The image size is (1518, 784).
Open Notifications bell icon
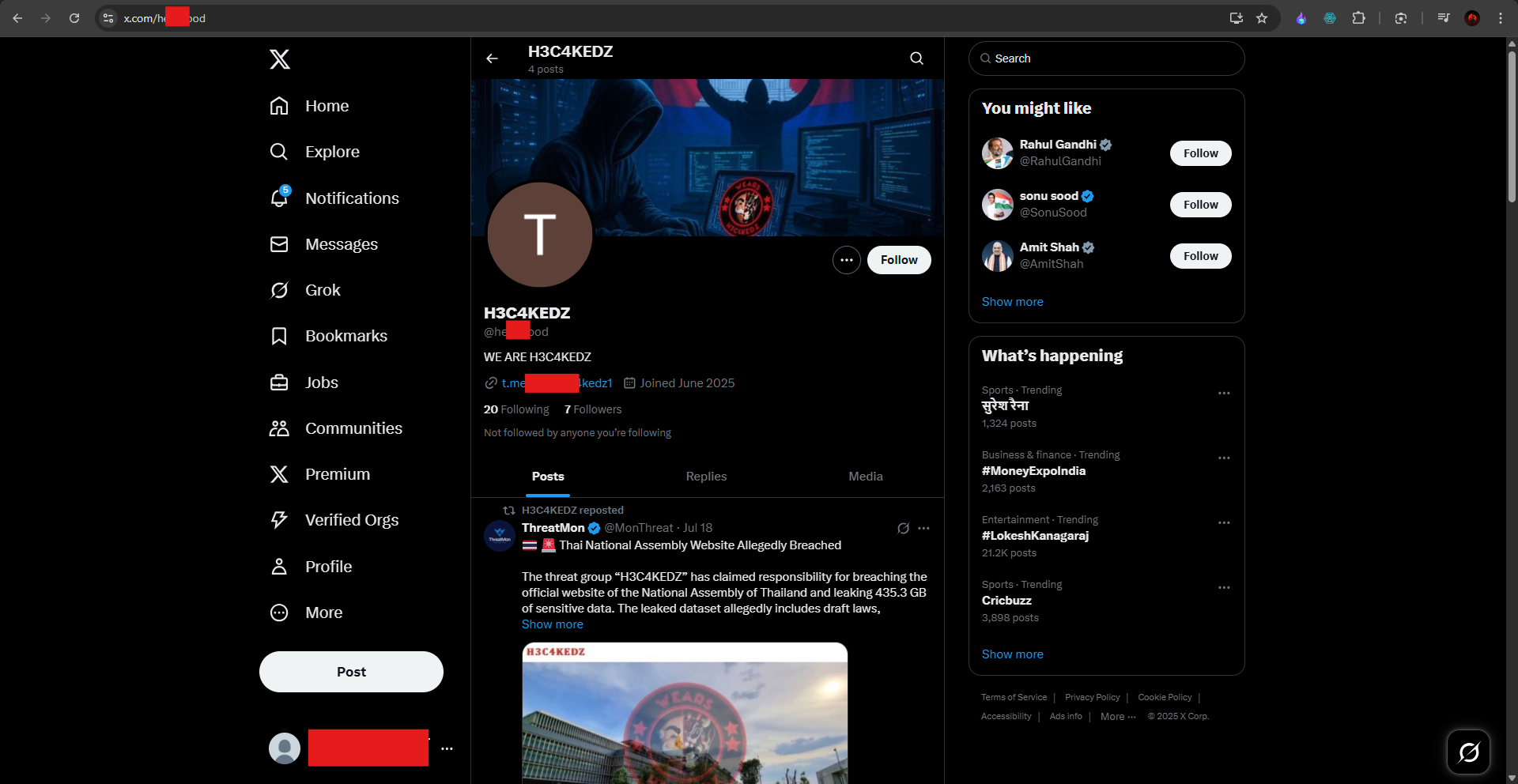[279, 198]
